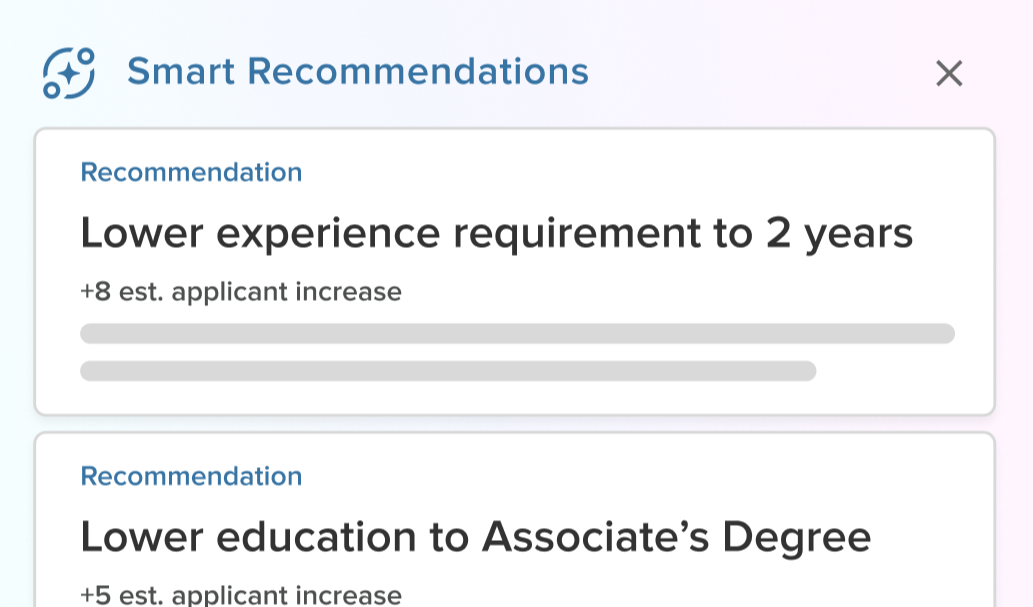This screenshot has width=1033, height=607.
Task: Click the Smart Recommendations panel title
Action: click(358, 72)
